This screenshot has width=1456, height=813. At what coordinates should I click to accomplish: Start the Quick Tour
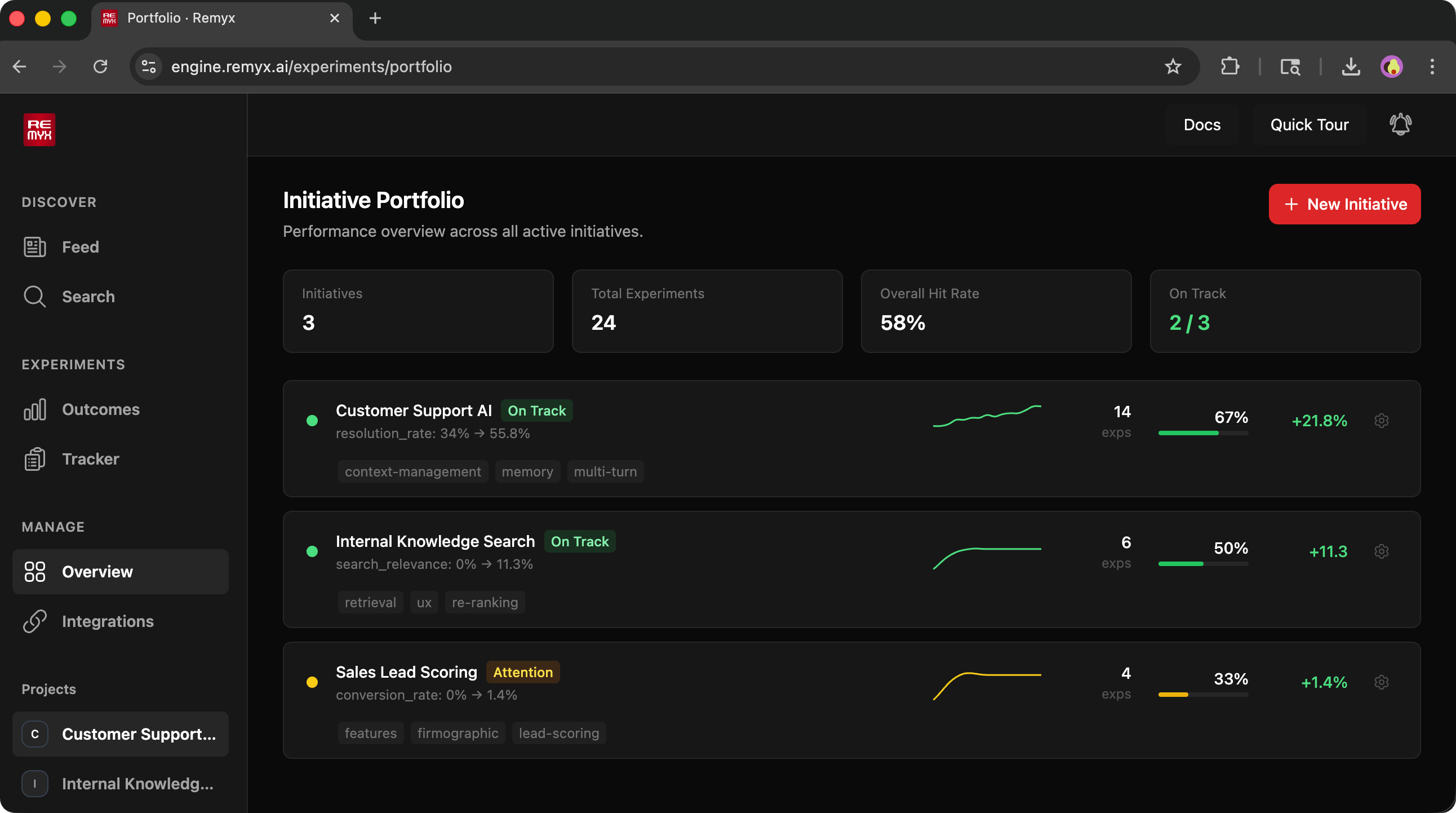point(1309,125)
